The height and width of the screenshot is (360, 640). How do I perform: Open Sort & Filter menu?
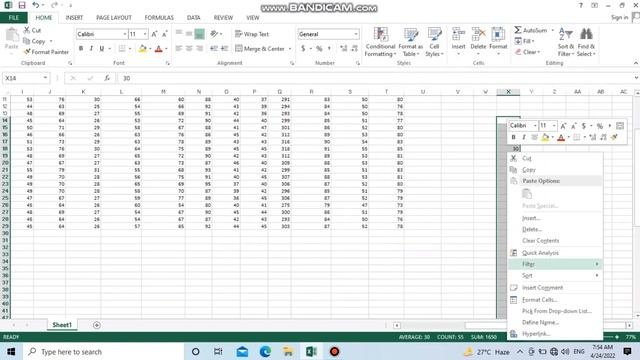566,42
